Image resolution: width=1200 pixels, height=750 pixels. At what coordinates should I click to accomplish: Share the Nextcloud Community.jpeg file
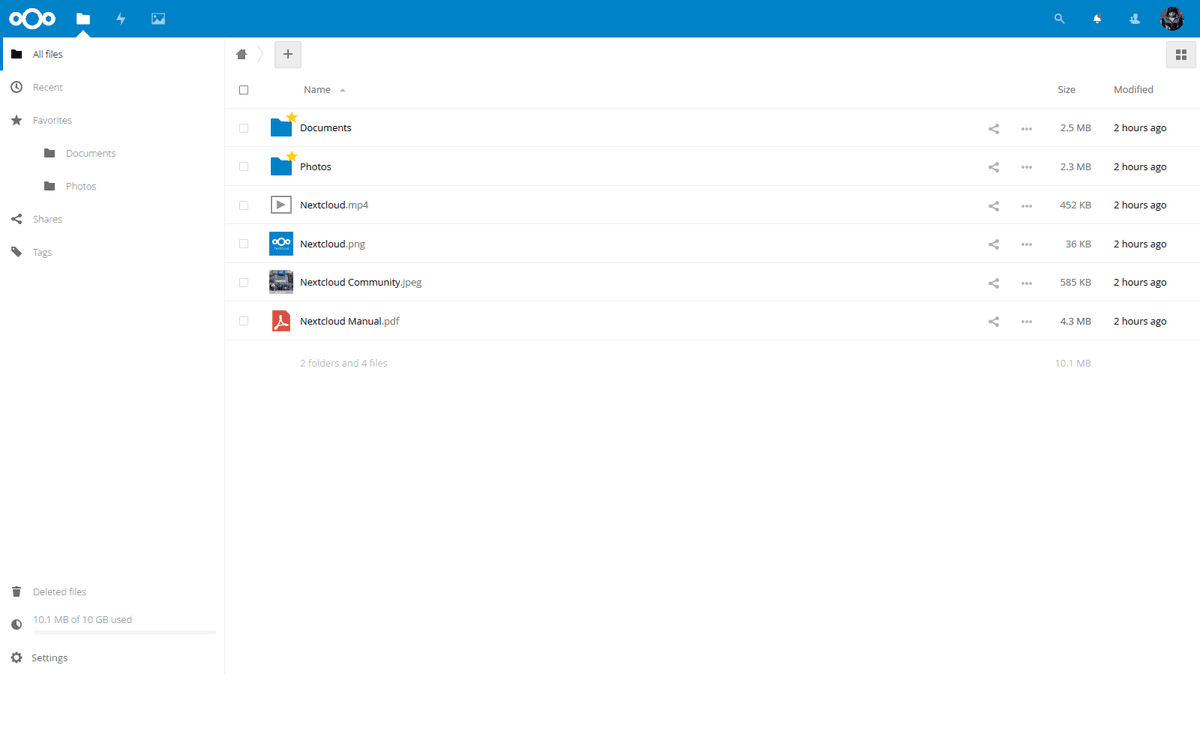click(x=994, y=282)
